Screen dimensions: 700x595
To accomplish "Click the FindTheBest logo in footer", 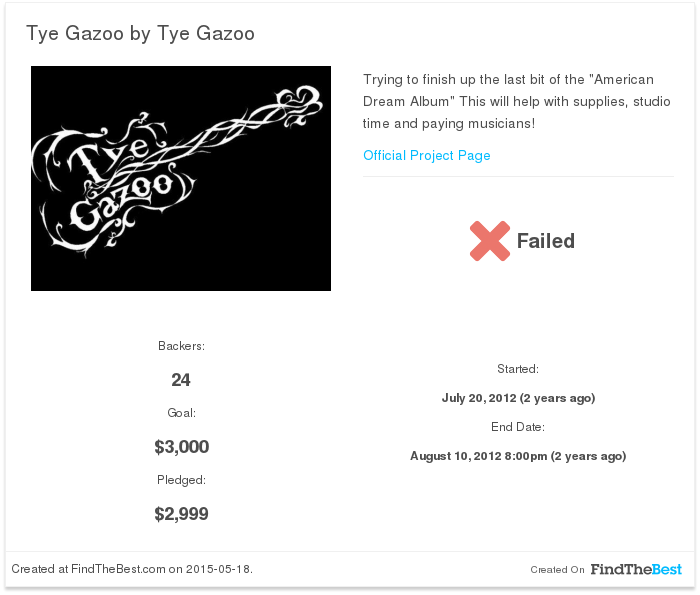I will click(x=636, y=569).
